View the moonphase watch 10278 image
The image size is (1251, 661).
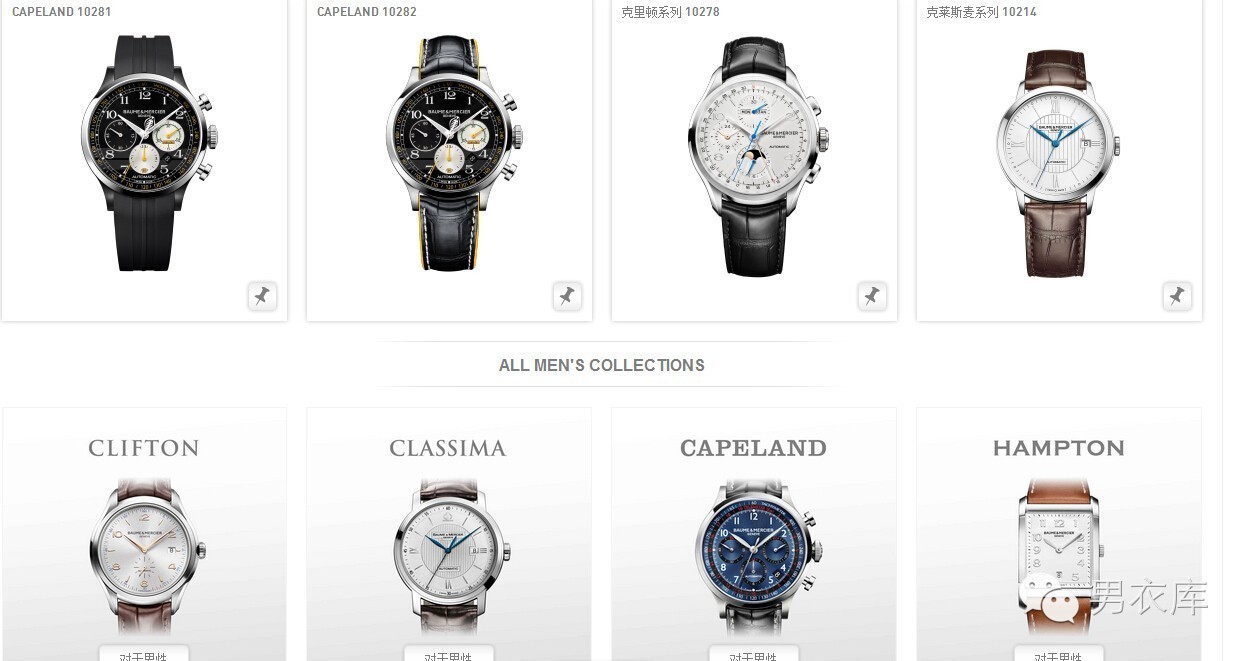(759, 156)
